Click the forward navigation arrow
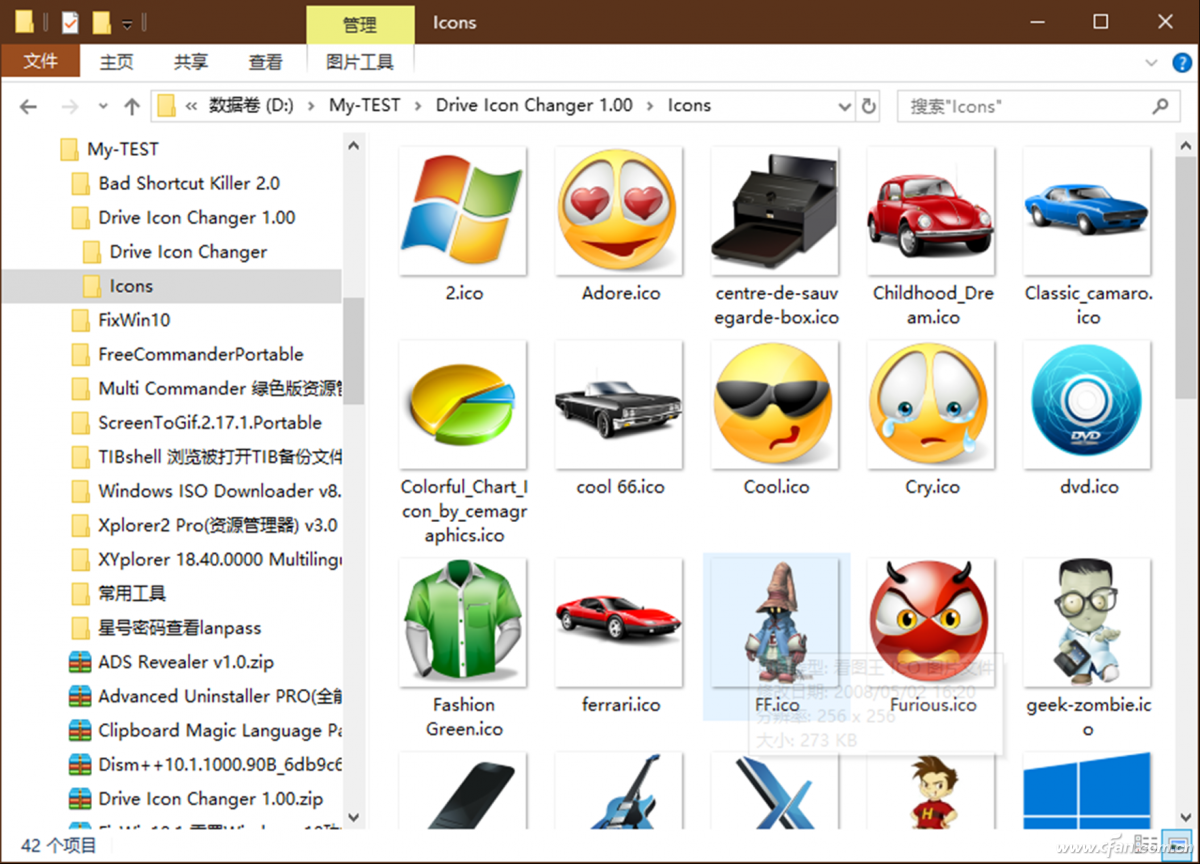 coord(69,106)
